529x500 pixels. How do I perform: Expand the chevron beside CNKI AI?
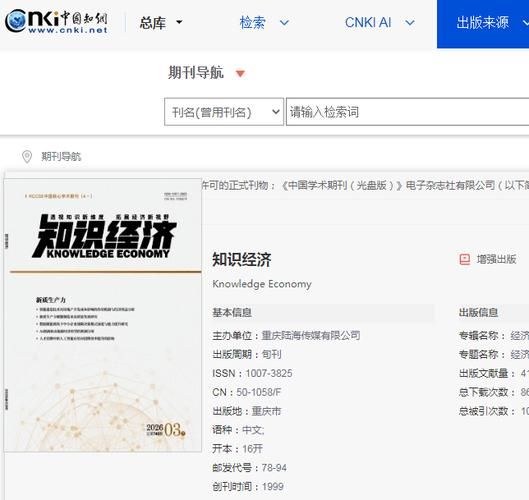(410, 23)
